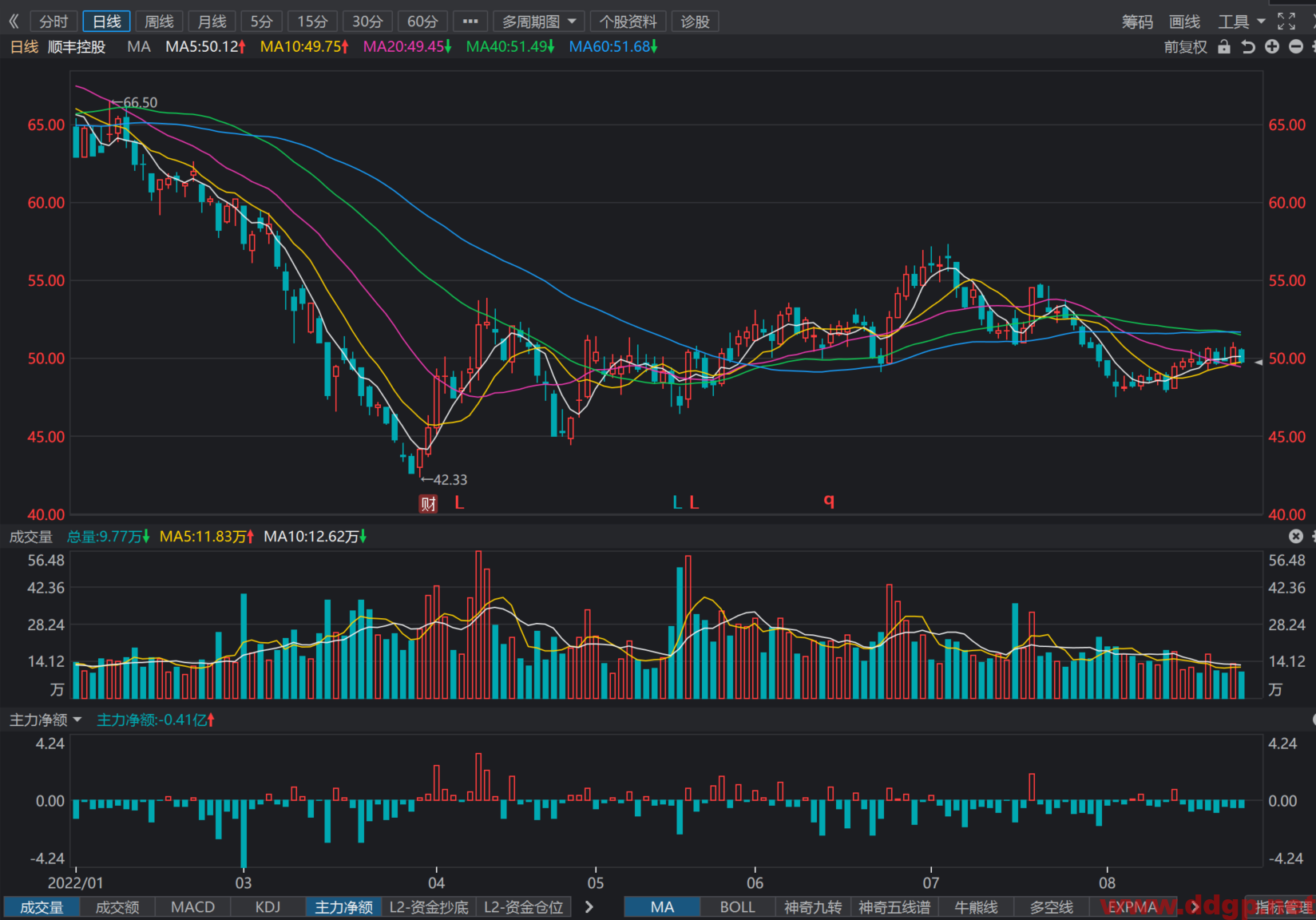Click the 财 financial report marker
The height and width of the screenshot is (920, 1316).
coord(429,503)
